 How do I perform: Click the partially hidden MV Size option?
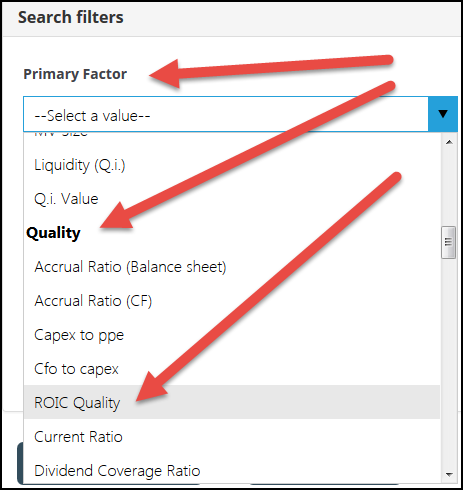click(61, 134)
